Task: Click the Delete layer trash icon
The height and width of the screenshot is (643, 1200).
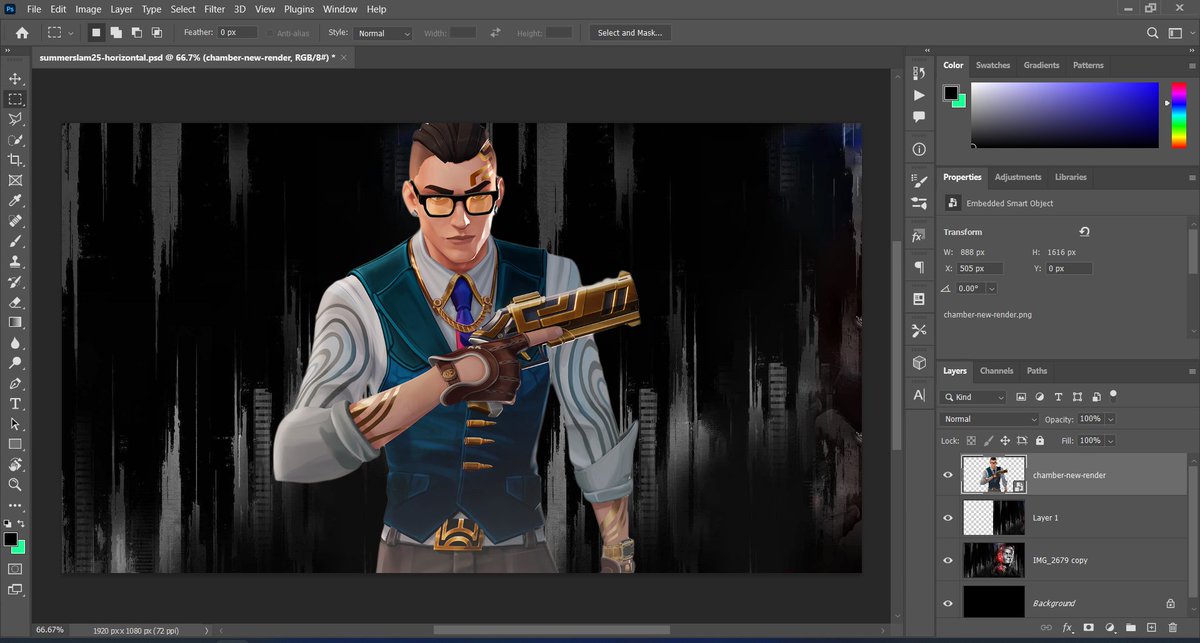Action: pyautogui.click(x=1173, y=628)
